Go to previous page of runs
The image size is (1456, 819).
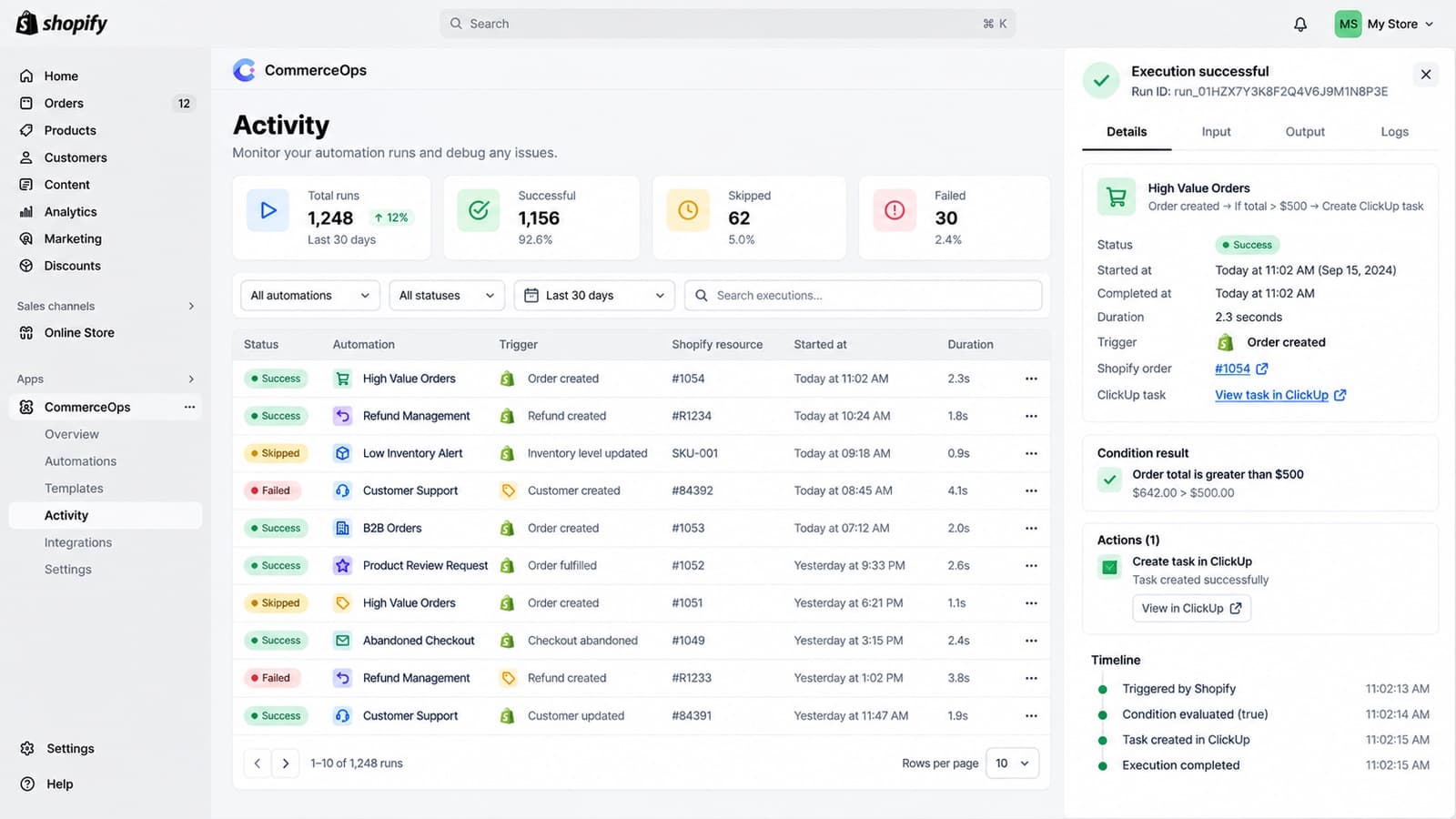click(x=258, y=763)
